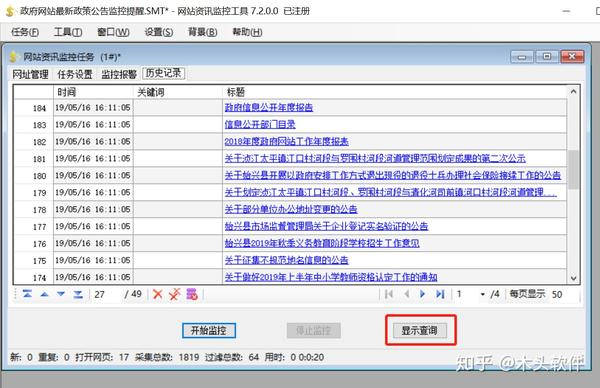Switch to the 监控报警 tab
The image size is (600, 388).
pyautogui.click(x=119, y=74)
